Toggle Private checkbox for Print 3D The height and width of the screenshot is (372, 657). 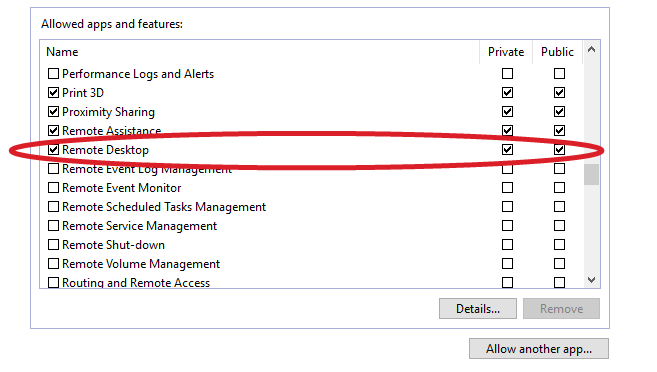(x=507, y=93)
